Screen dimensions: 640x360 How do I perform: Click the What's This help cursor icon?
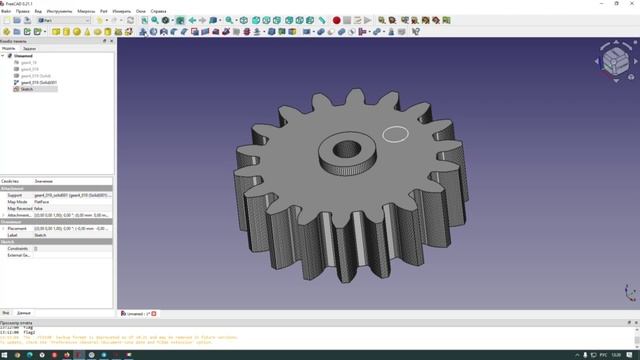click(416, 32)
